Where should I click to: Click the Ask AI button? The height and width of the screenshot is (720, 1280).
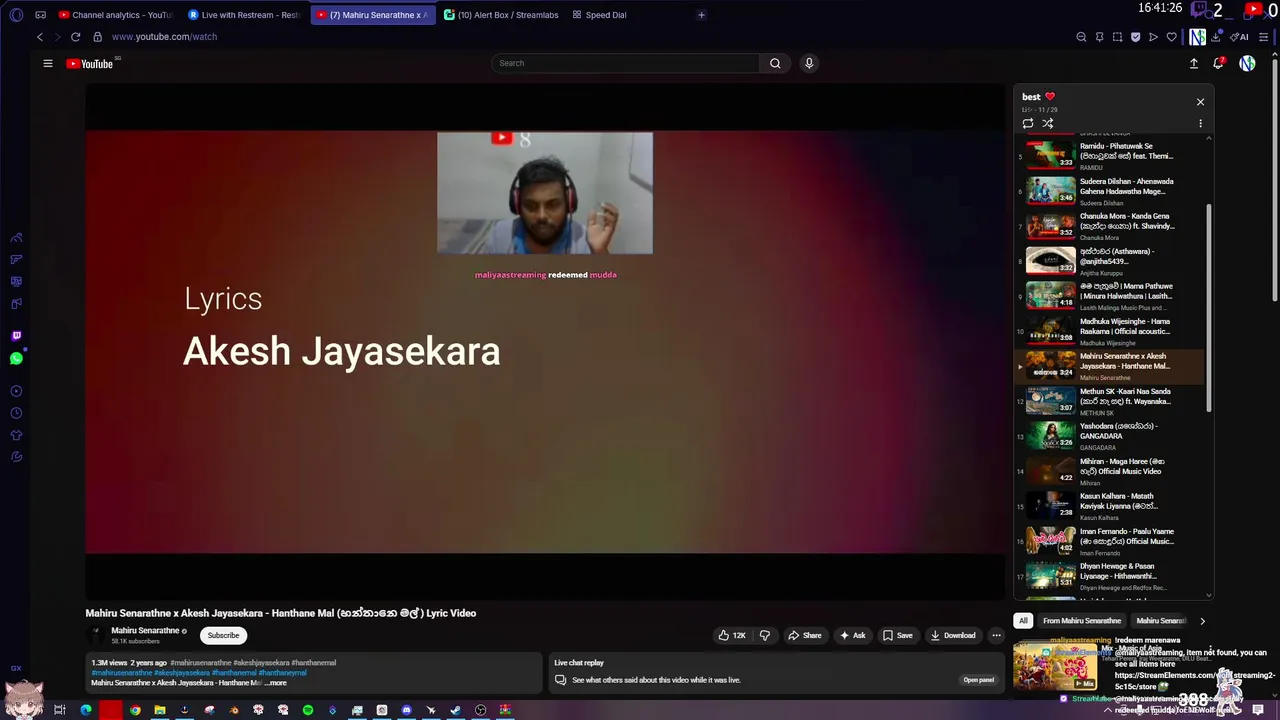[x=852, y=635]
